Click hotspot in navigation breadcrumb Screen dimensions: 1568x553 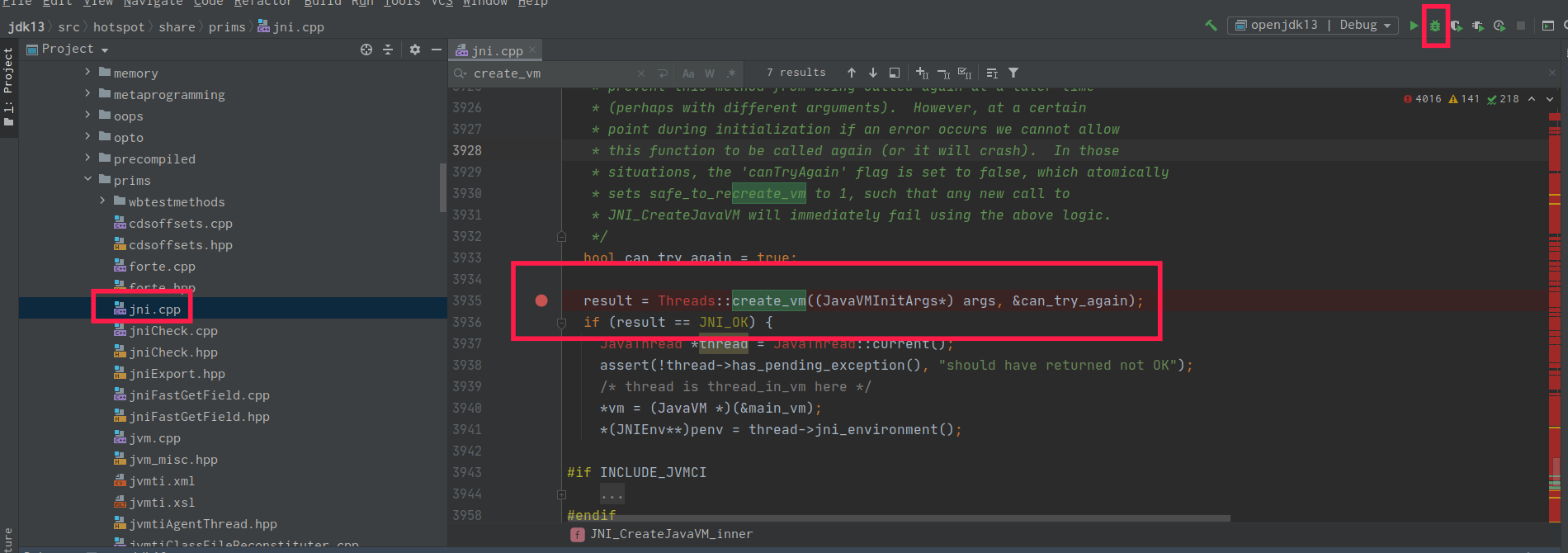(x=119, y=27)
